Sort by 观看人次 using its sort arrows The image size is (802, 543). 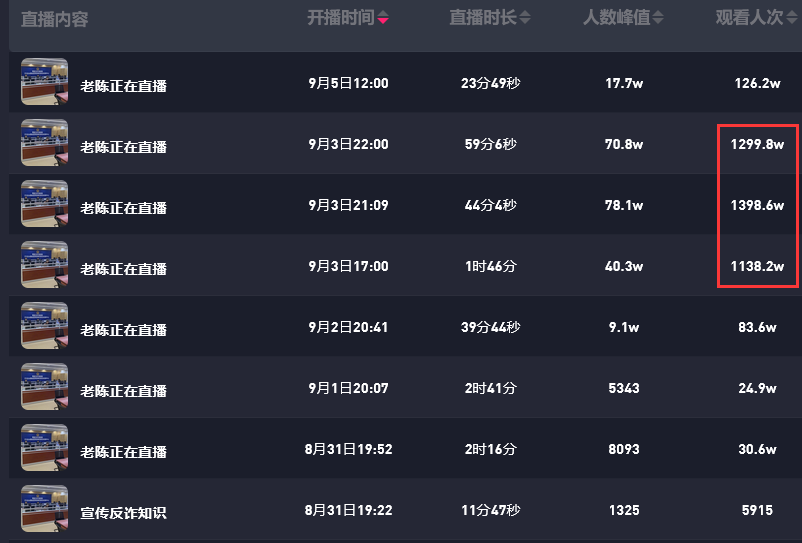click(791, 18)
